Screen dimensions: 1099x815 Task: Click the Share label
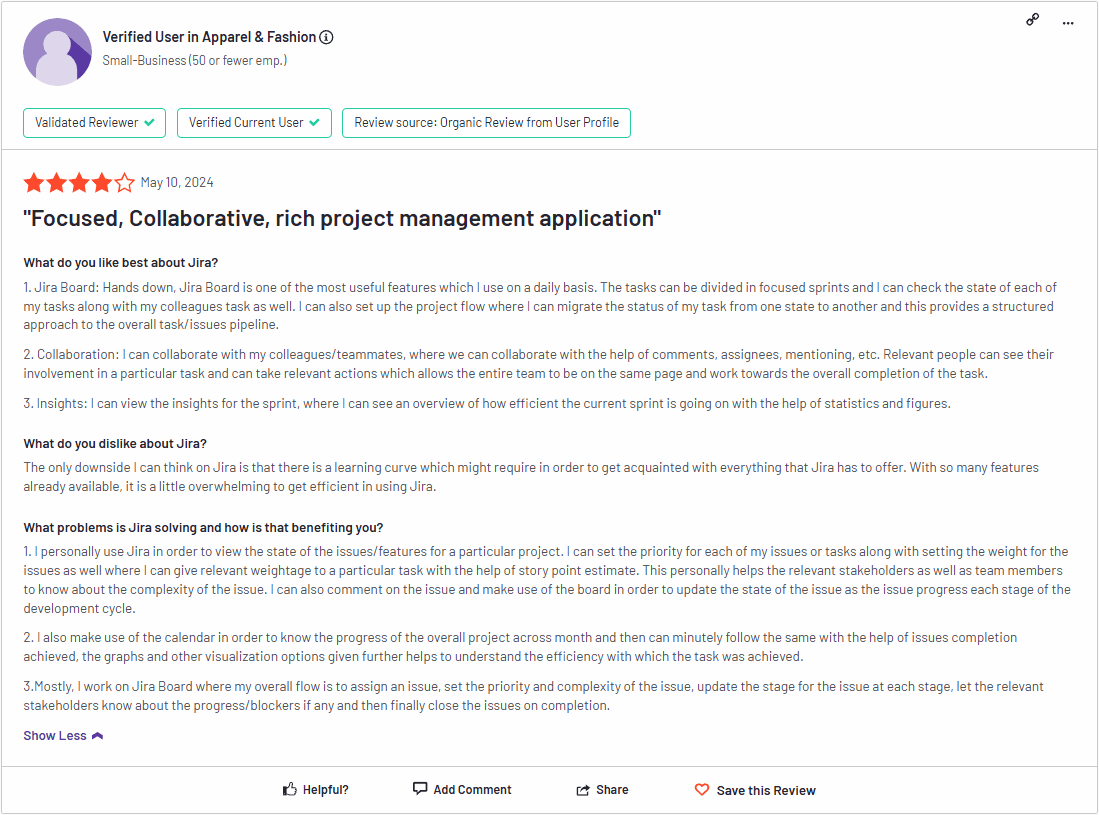pos(612,790)
